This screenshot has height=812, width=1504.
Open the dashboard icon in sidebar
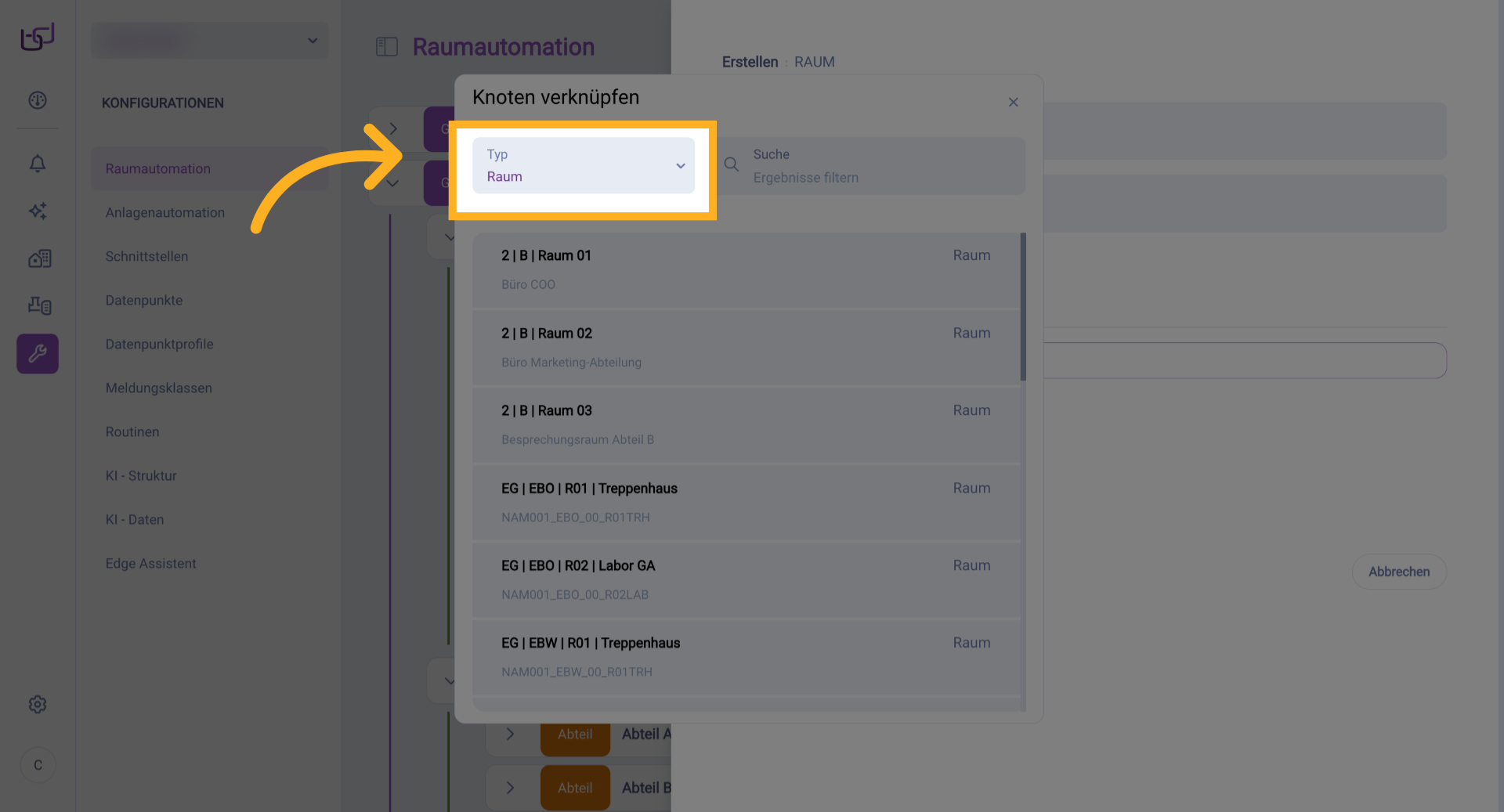(38, 100)
